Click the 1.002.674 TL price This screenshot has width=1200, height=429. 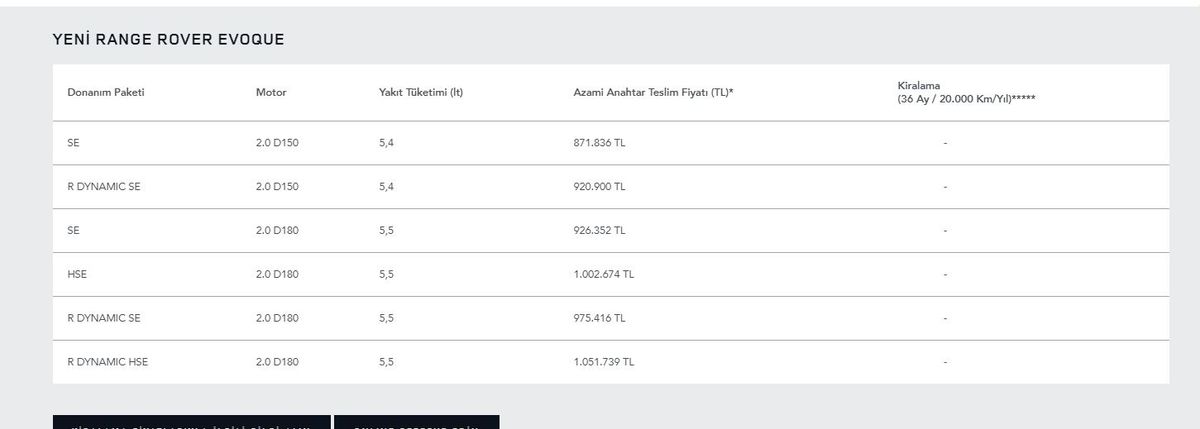603,274
